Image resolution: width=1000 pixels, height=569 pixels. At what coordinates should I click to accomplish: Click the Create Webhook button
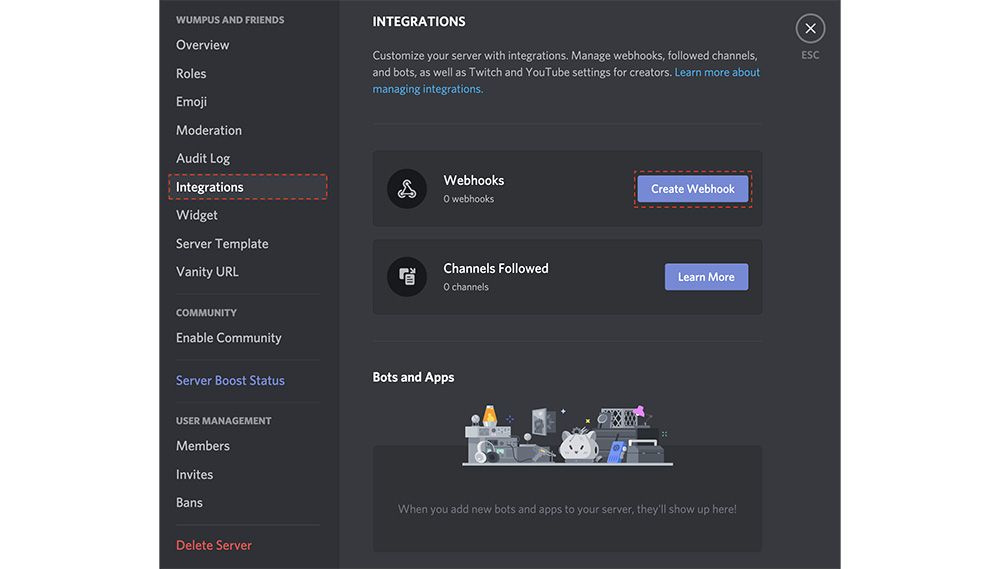(x=692, y=189)
